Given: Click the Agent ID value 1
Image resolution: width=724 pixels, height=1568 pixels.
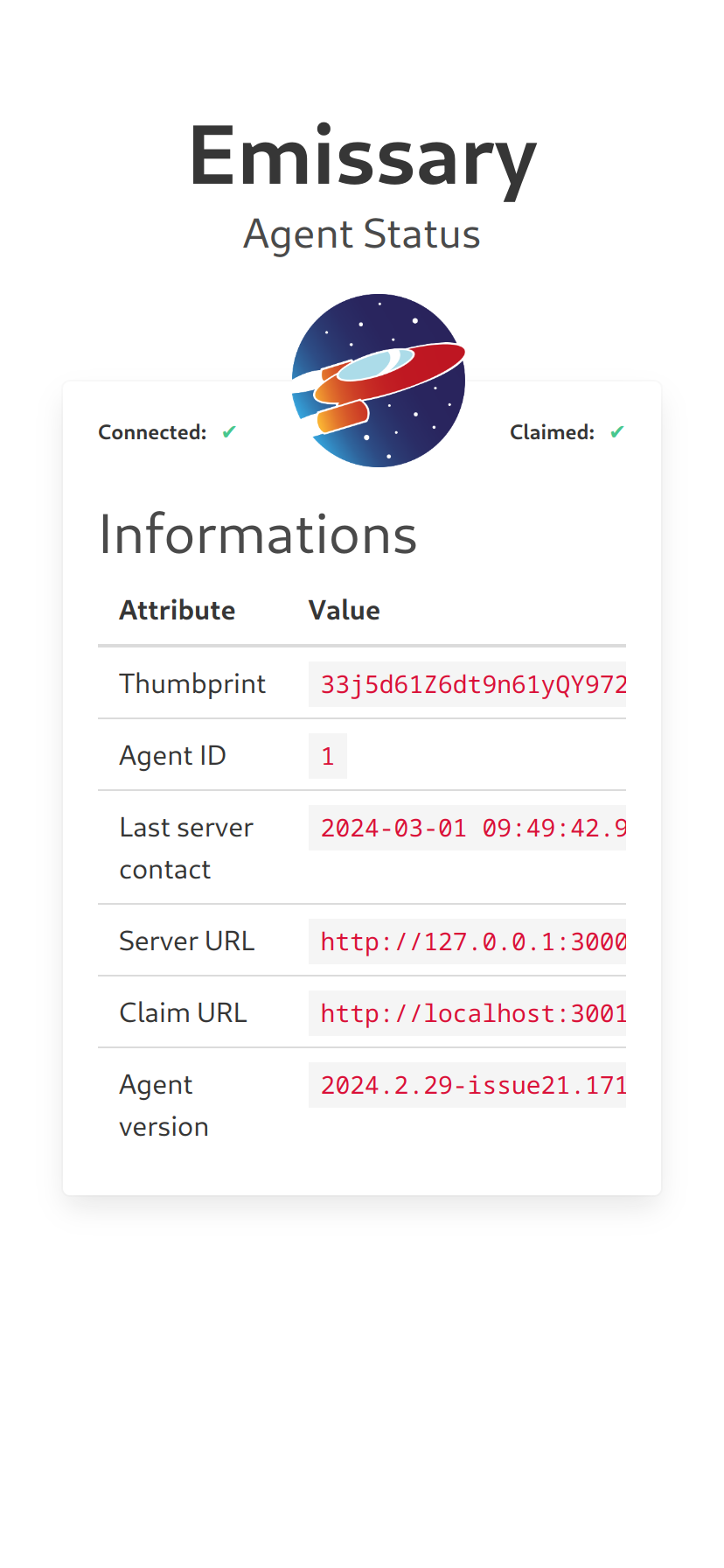Looking at the screenshot, I should click(x=328, y=756).
